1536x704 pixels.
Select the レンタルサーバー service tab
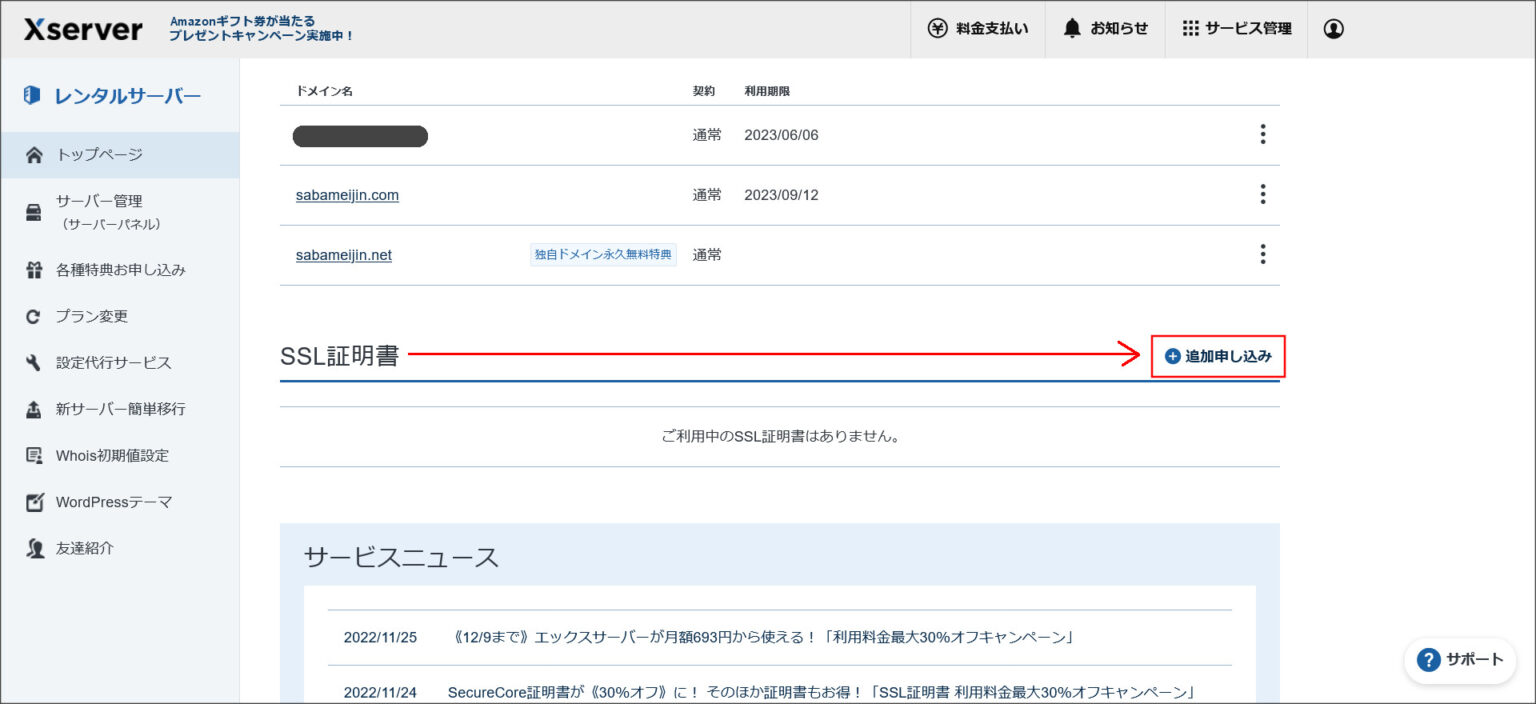tap(105, 95)
